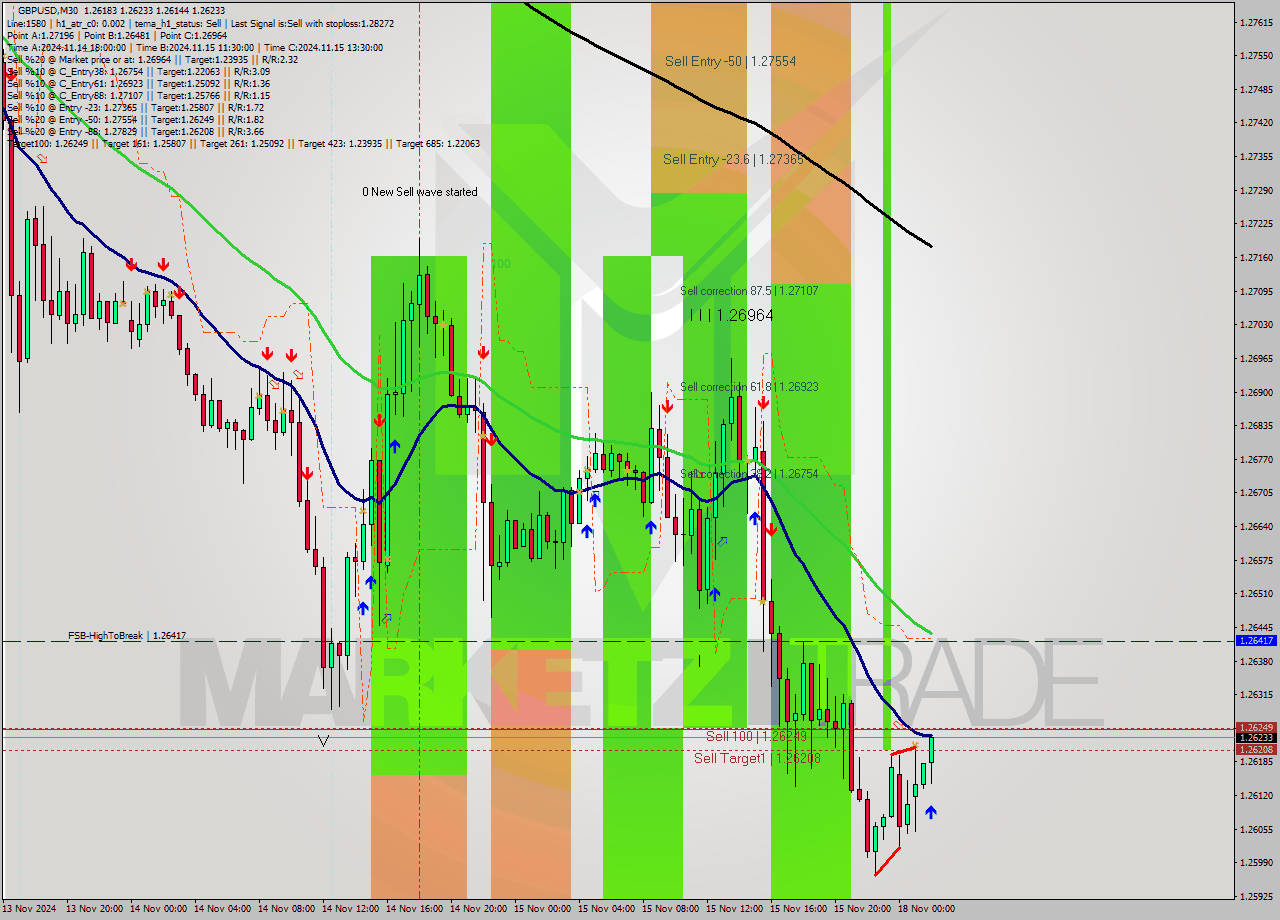This screenshot has width=1280, height=920.
Task: Click the 1.26055 price axis label
Action: coord(1255,829)
